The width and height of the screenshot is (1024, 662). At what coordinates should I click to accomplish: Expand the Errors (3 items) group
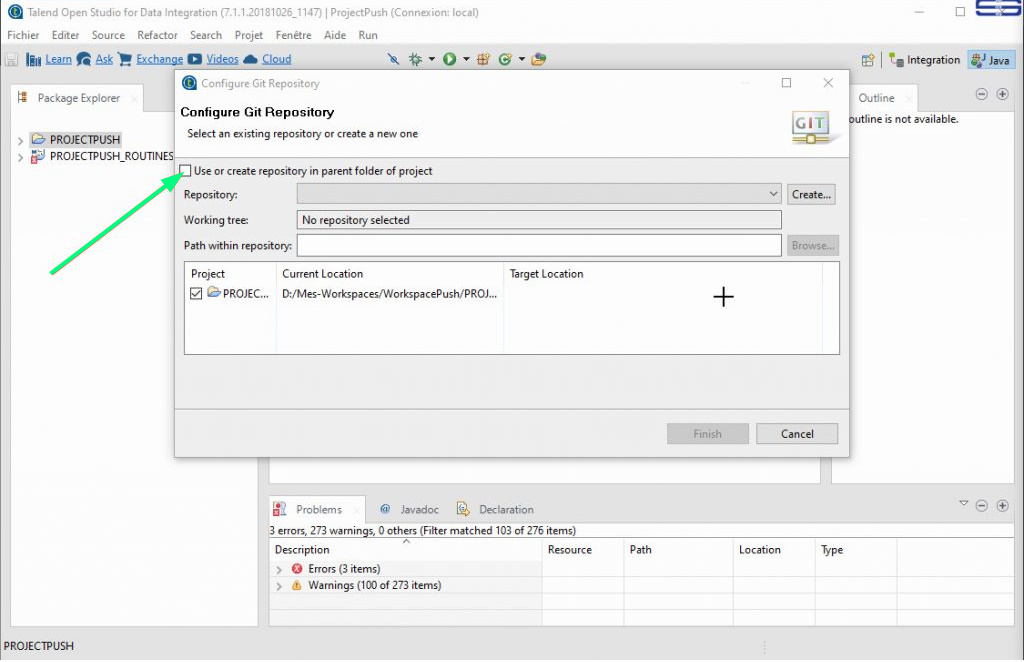279,570
